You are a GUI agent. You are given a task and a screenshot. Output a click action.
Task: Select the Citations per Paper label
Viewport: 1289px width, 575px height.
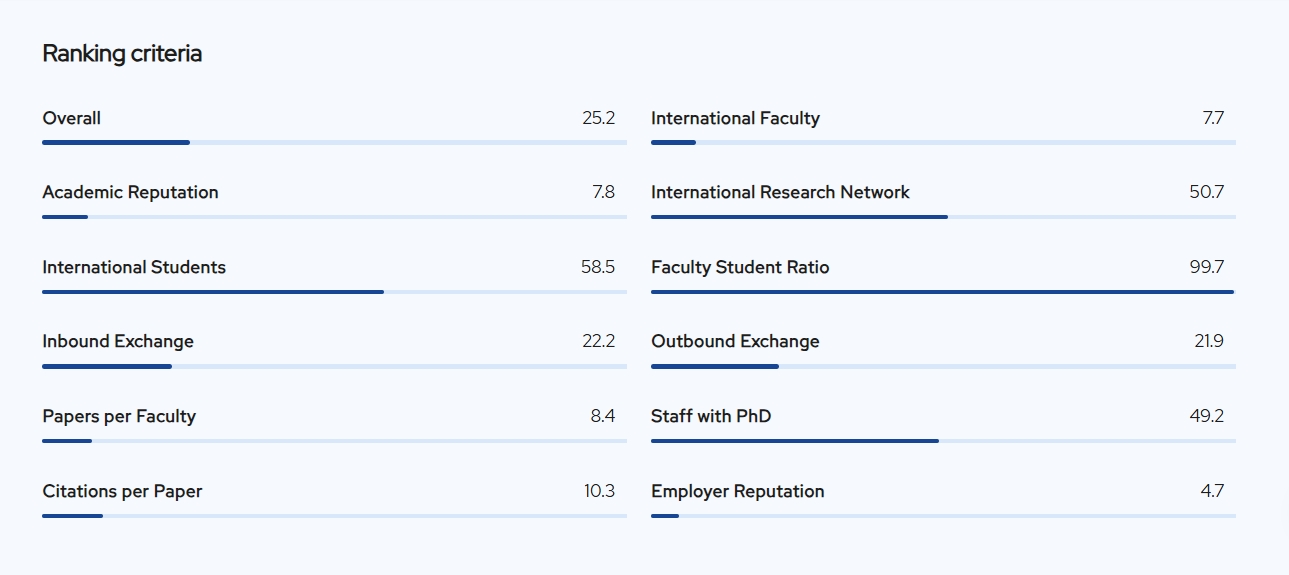tap(122, 491)
